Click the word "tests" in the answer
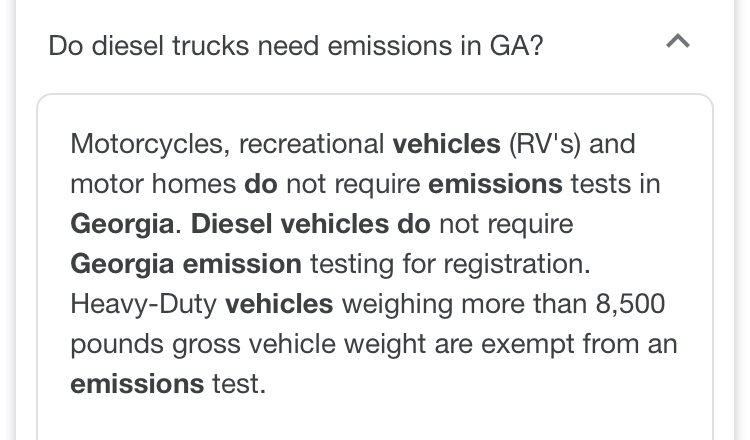 [x=601, y=184]
